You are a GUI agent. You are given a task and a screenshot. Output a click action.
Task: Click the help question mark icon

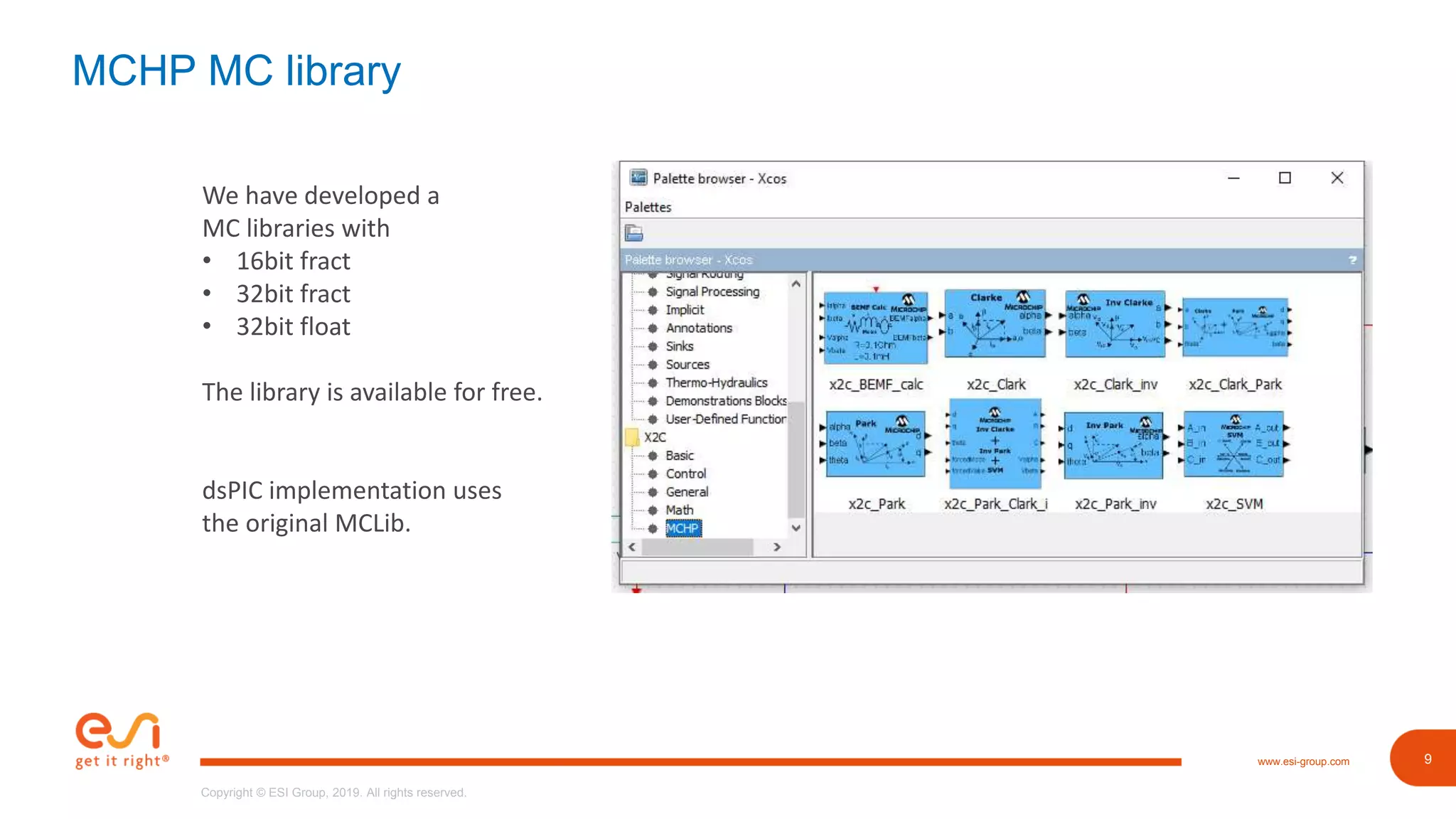[x=1352, y=260]
